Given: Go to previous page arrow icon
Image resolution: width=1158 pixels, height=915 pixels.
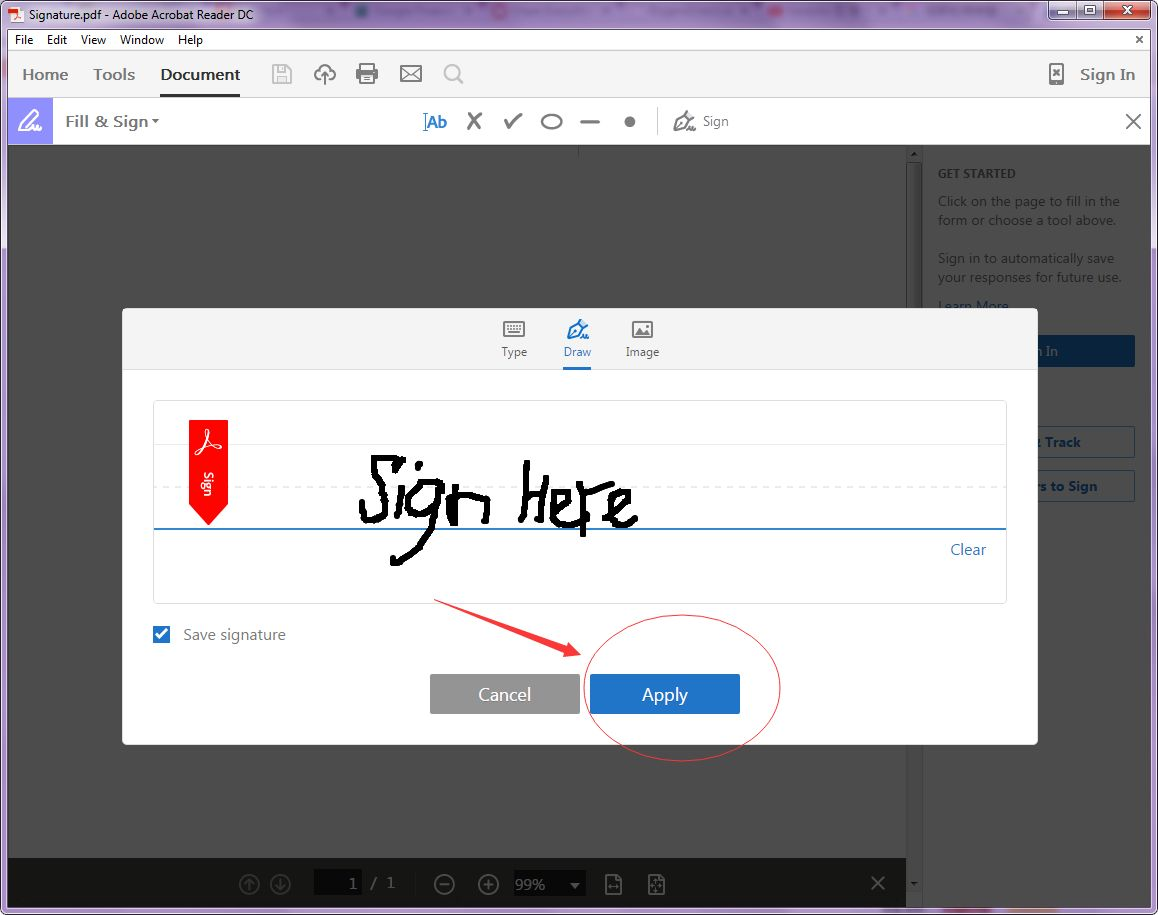Looking at the screenshot, I should pyautogui.click(x=250, y=884).
